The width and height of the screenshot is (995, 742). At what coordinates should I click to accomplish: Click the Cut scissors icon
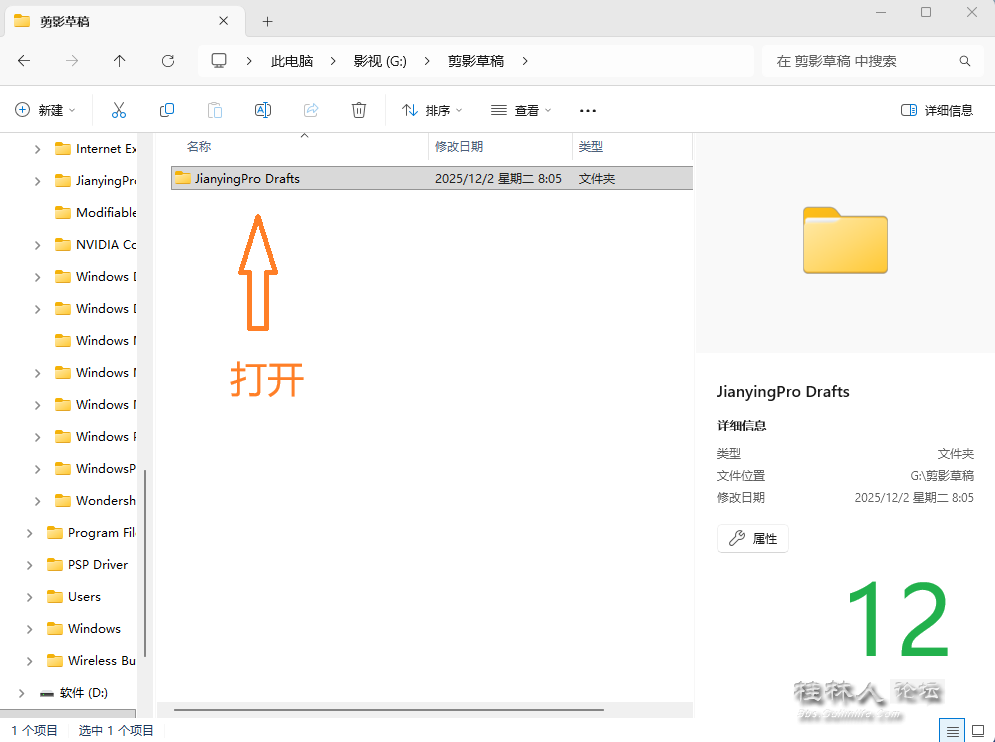(119, 110)
